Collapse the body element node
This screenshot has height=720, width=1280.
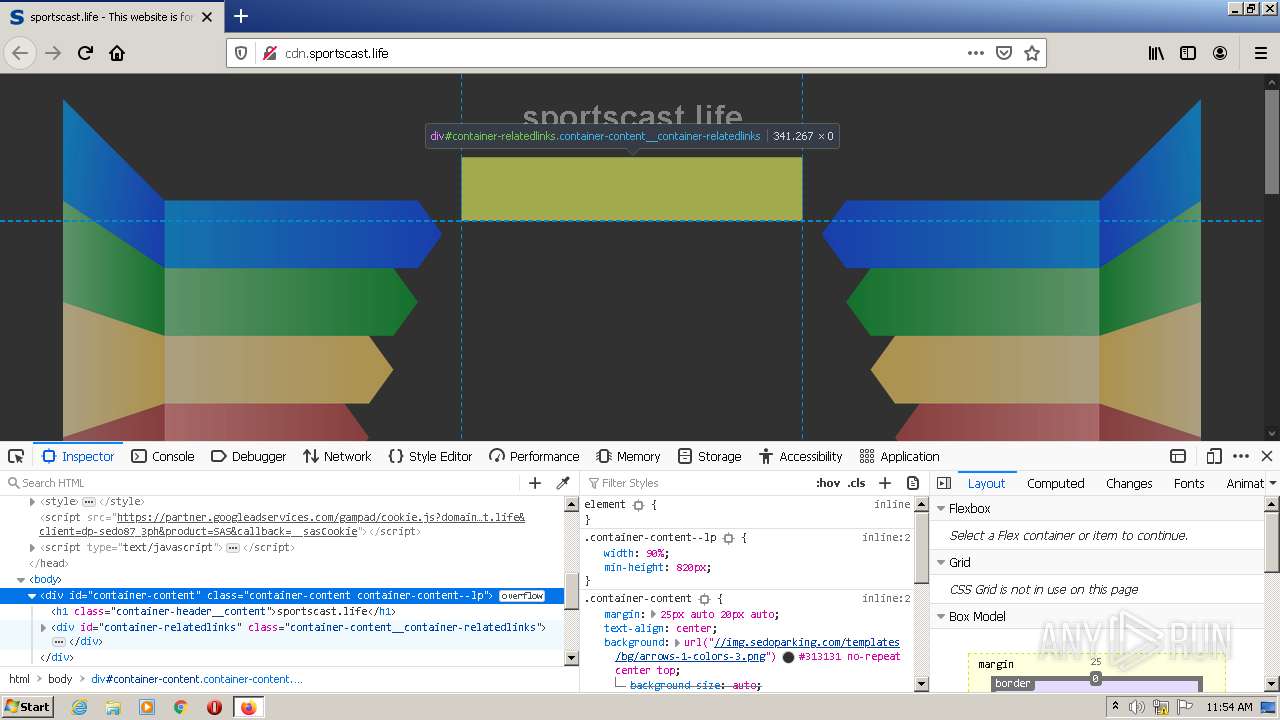21,579
